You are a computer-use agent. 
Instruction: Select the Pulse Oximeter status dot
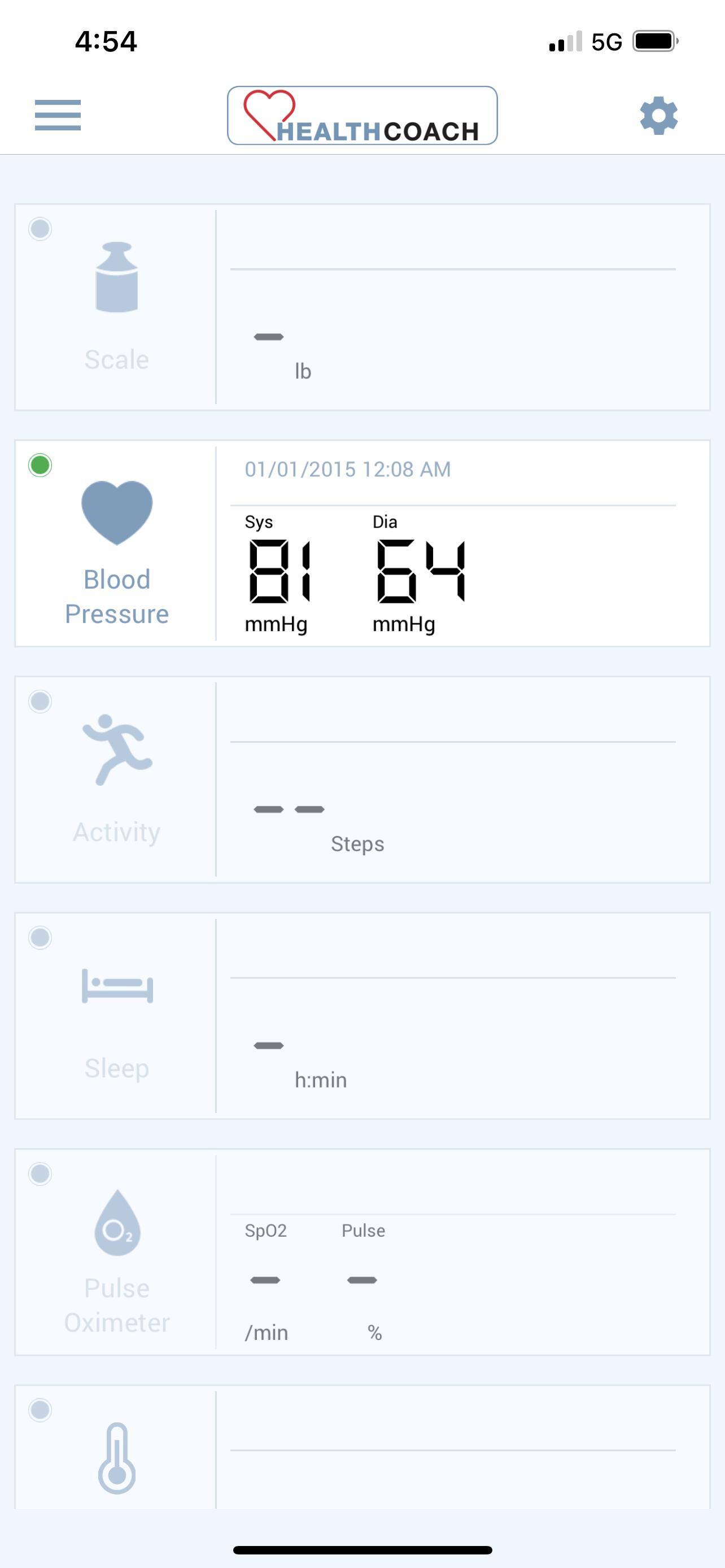click(40, 1174)
